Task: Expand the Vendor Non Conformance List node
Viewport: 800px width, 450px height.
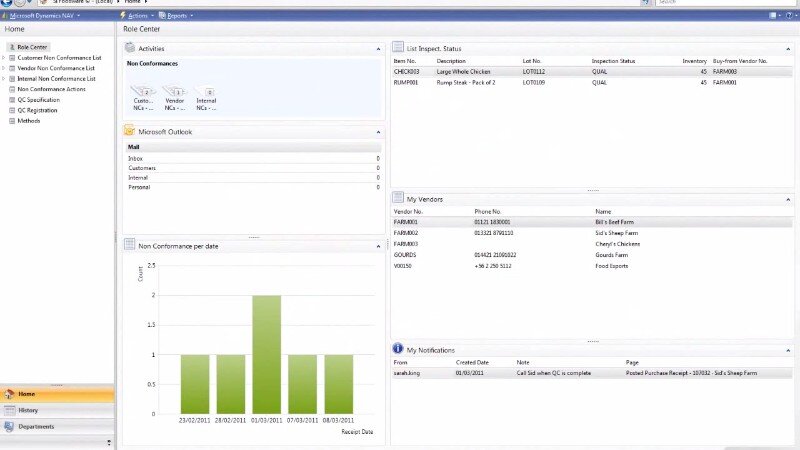Action: coord(4,68)
